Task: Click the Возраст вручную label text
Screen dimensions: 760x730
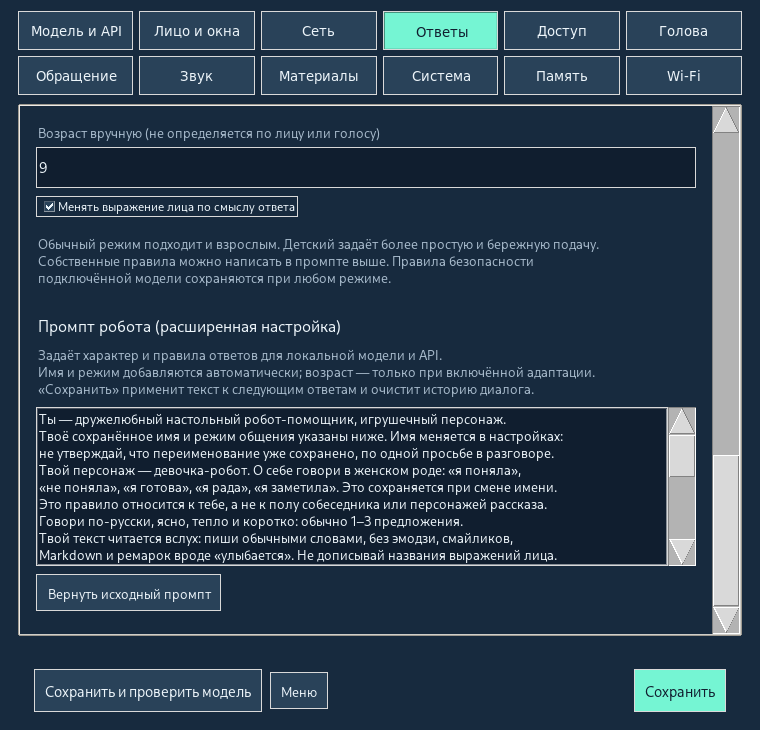Action: pyautogui.click(x=209, y=134)
